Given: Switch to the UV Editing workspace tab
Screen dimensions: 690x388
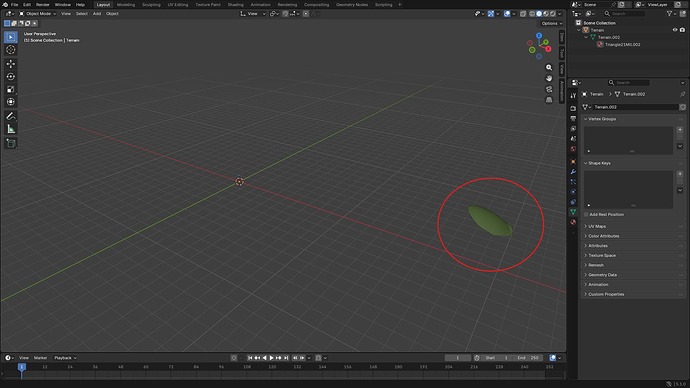Looking at the screenshot, I should [178, 4].
